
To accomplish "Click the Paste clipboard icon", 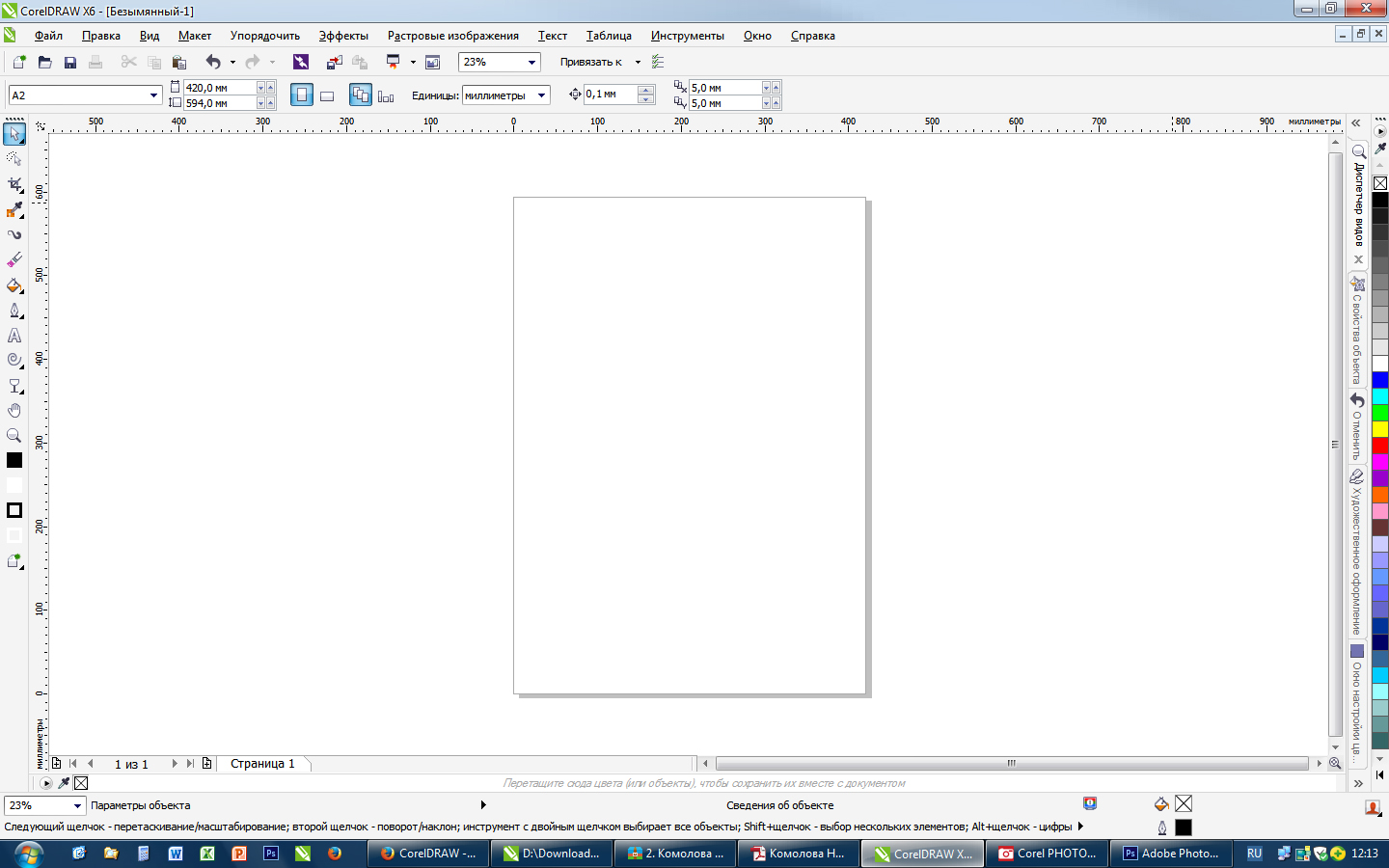I will click(178, 62).
